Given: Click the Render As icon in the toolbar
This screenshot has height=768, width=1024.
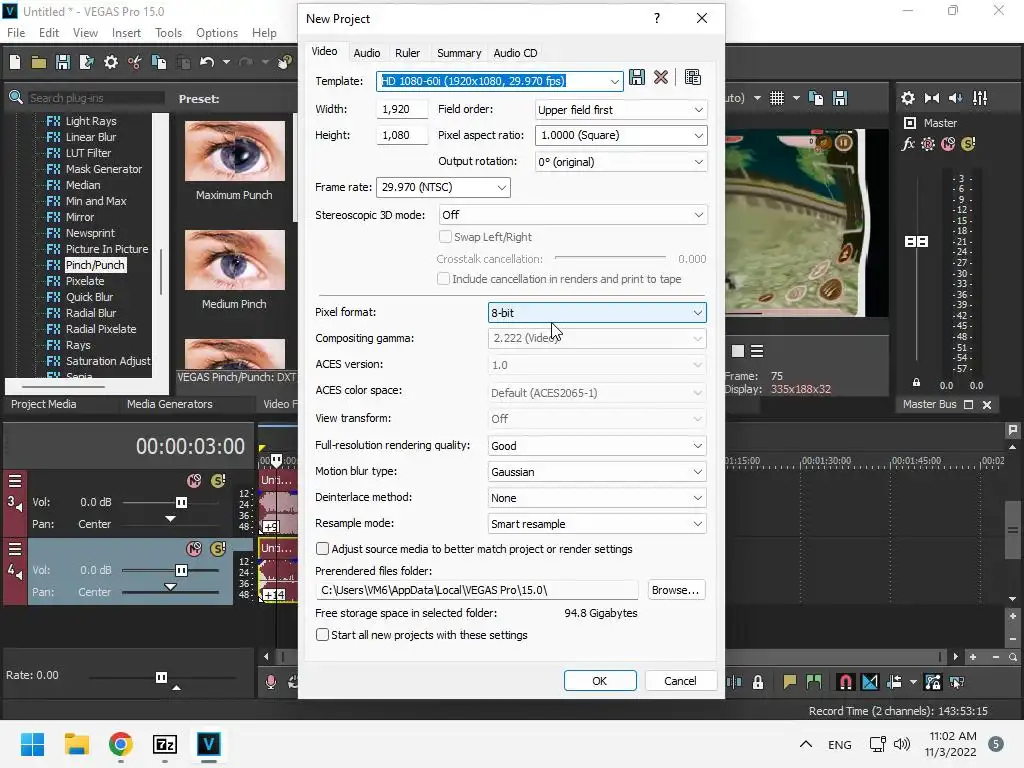Looking at the screenshot, I should pos(86,62).
